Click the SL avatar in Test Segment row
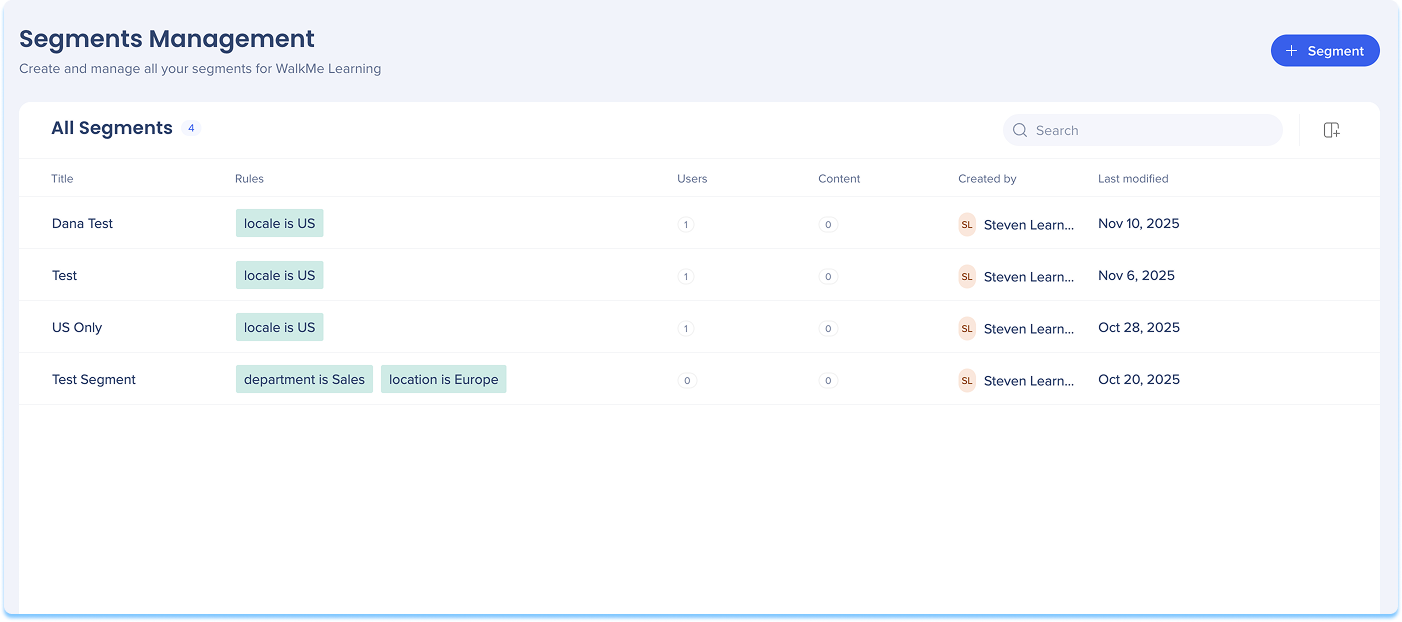The width and height of the screenshot is (1402, 622). tap(966, 381)
